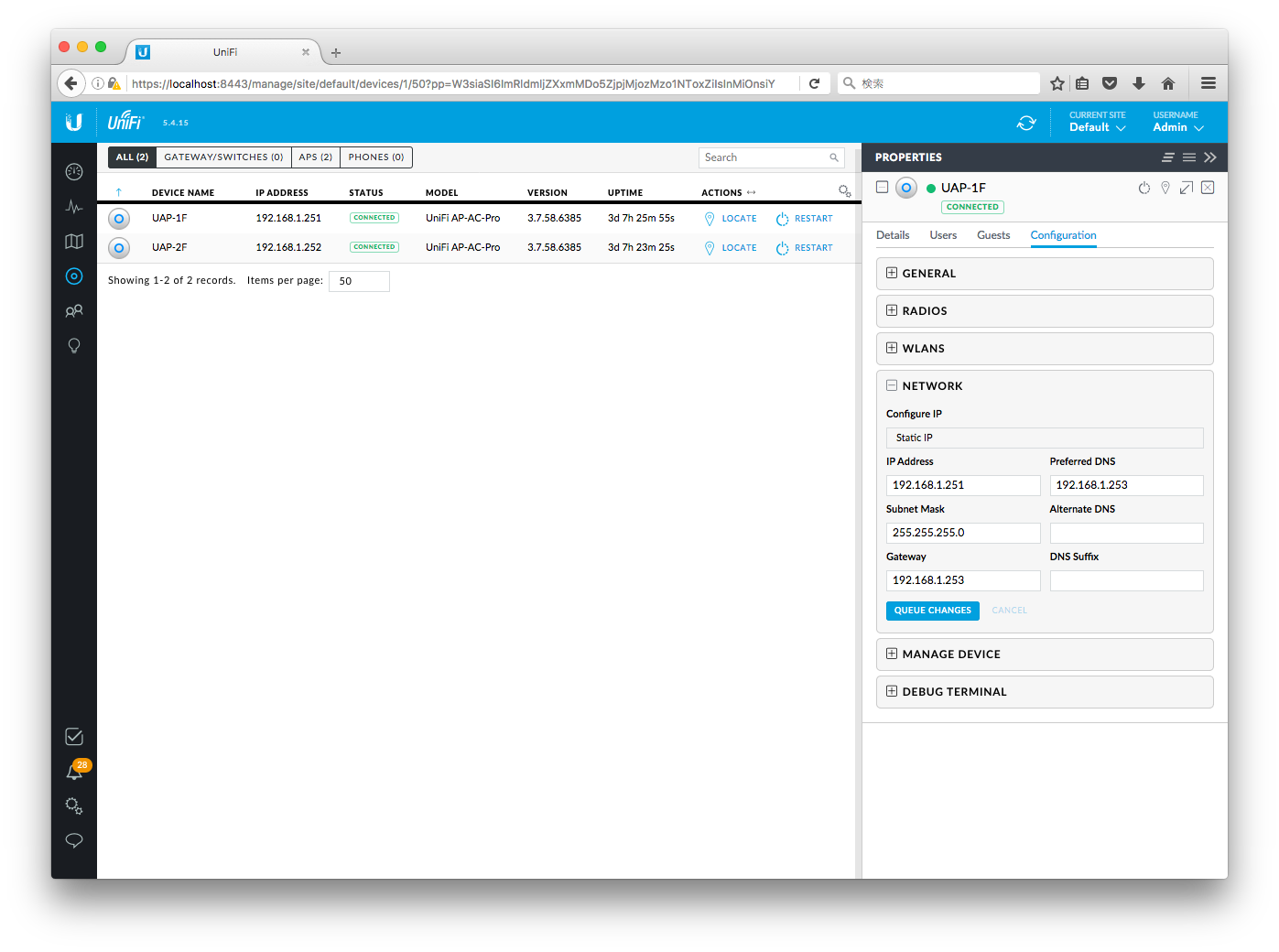Sort by UPTIME column

[x=625, y=193]
